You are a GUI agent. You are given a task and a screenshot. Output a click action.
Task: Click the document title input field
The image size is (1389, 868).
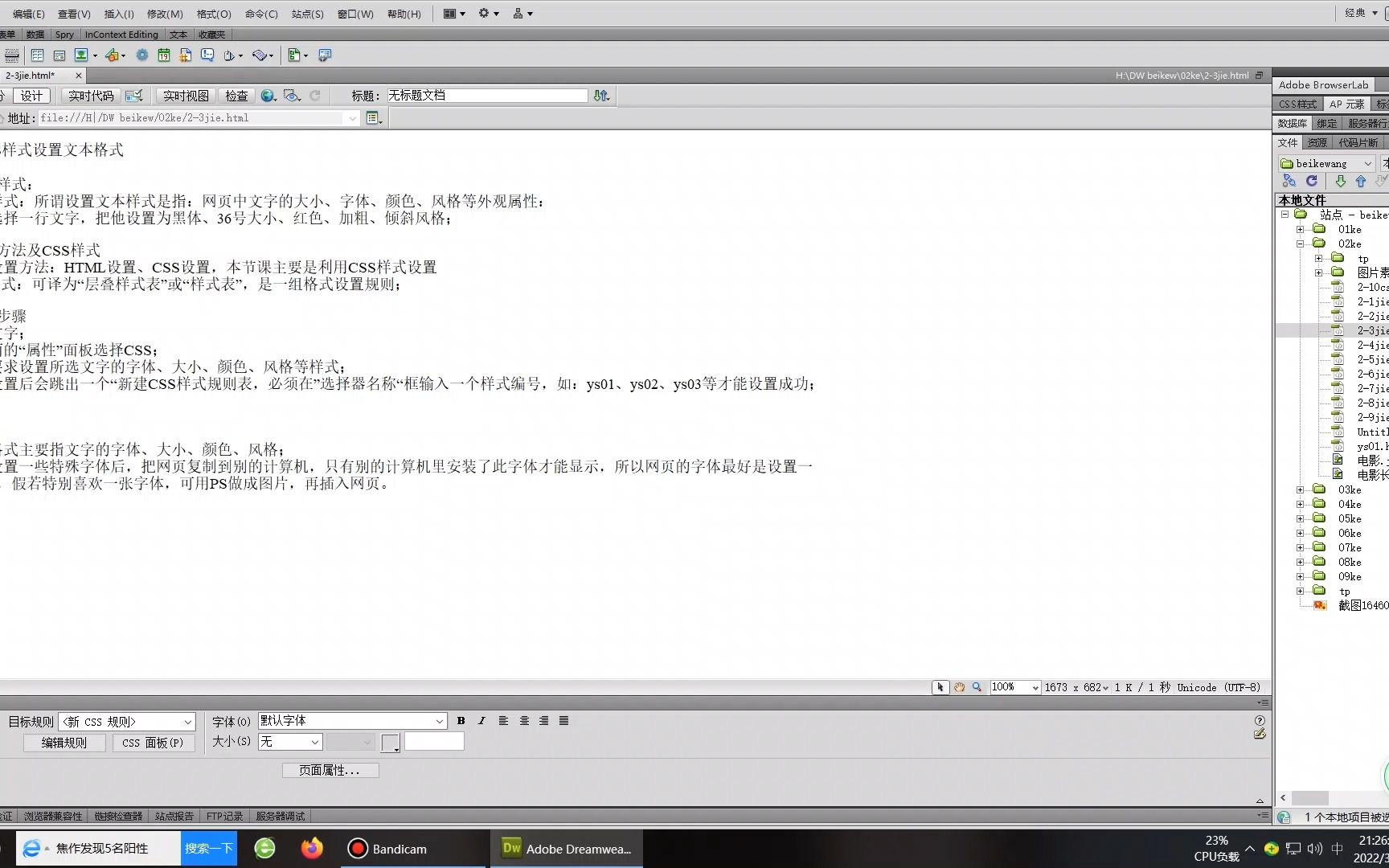(487, 96)
